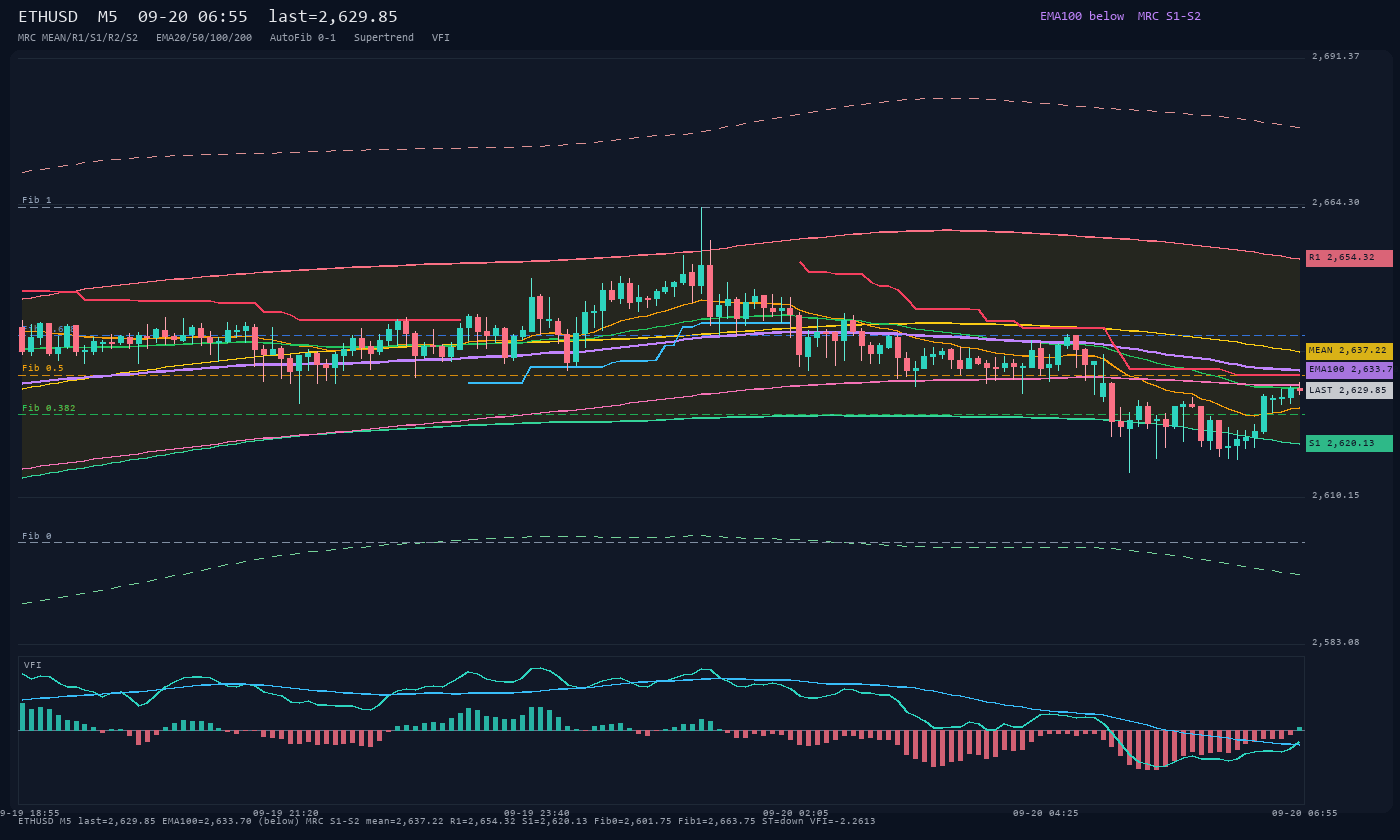
Task: Click 'Fib1=2,663.75' in the bottom status line
Action: (x=716, y=821)
